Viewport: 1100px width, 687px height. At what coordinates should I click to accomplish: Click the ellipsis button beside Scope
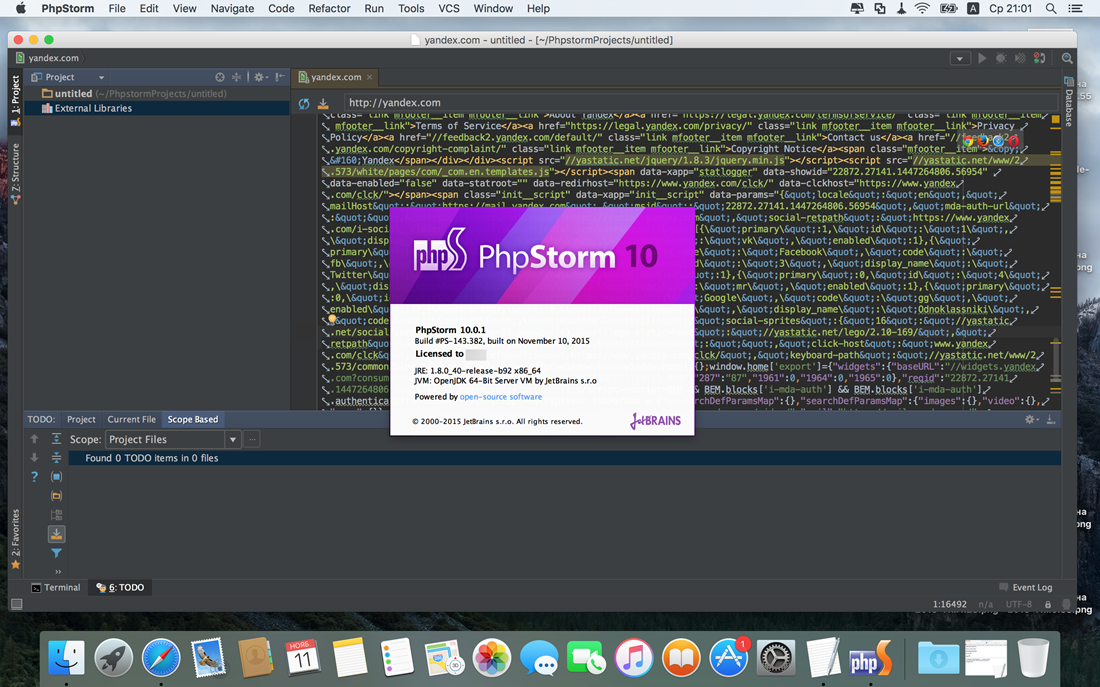click(252, 439)
